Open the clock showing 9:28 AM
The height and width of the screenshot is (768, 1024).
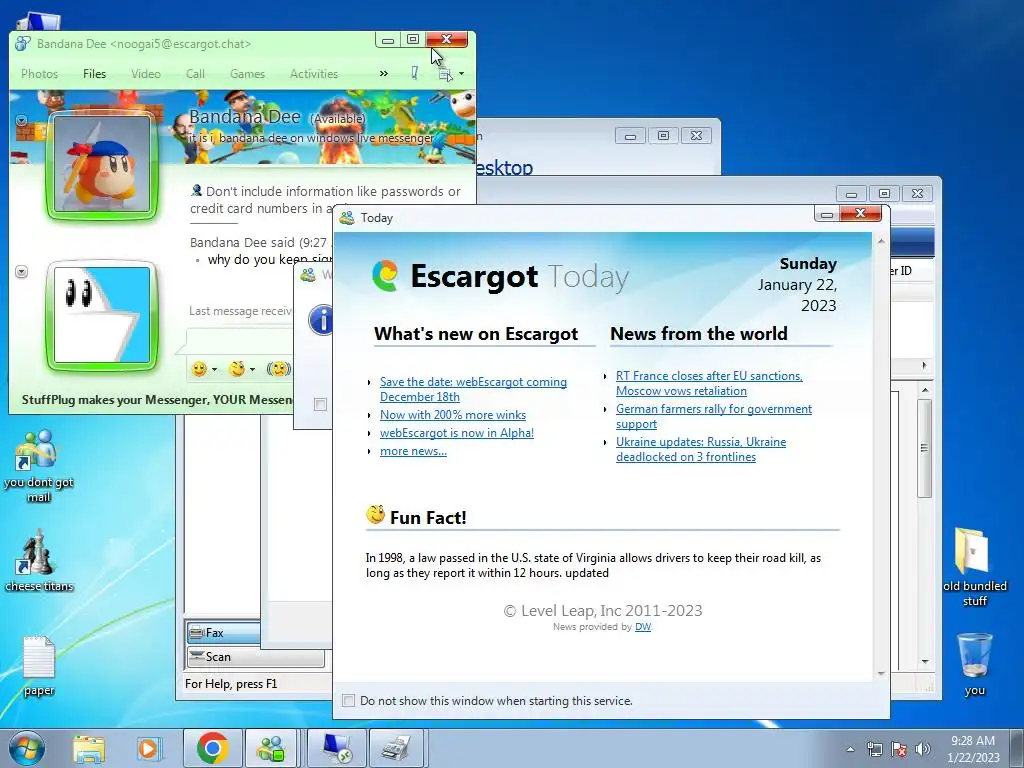click(x=973, y=749)
